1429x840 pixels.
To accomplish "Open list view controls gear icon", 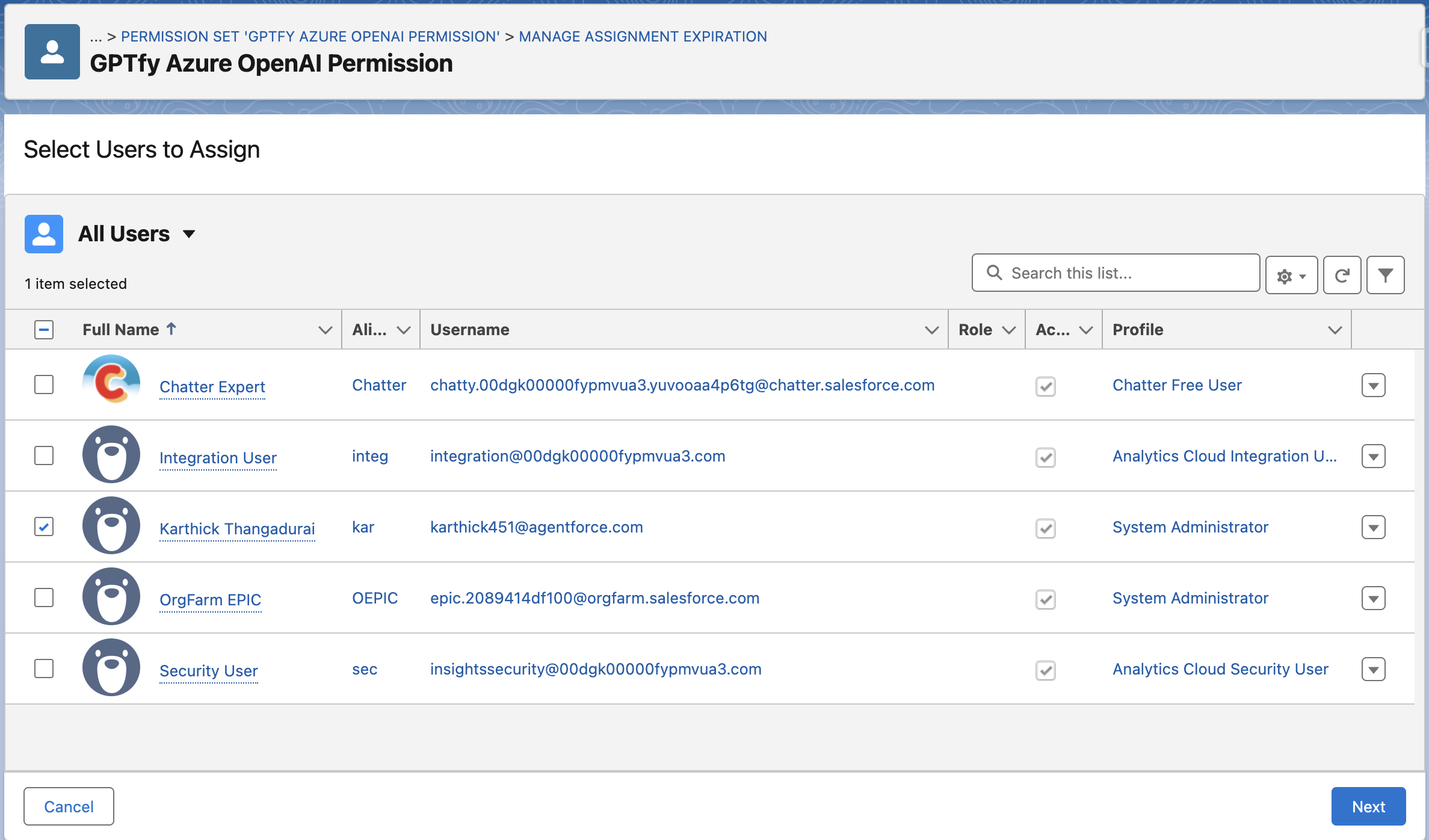I will tap(1291, 275).
